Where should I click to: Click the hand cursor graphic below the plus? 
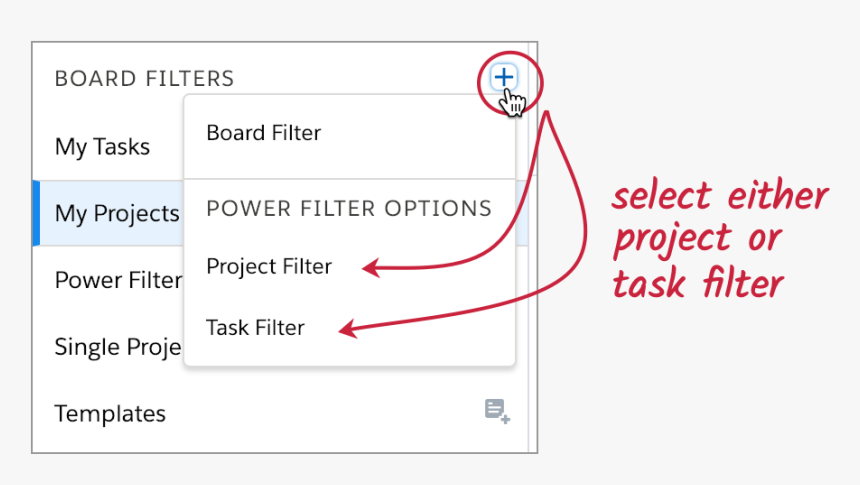[x=513, y=103]
